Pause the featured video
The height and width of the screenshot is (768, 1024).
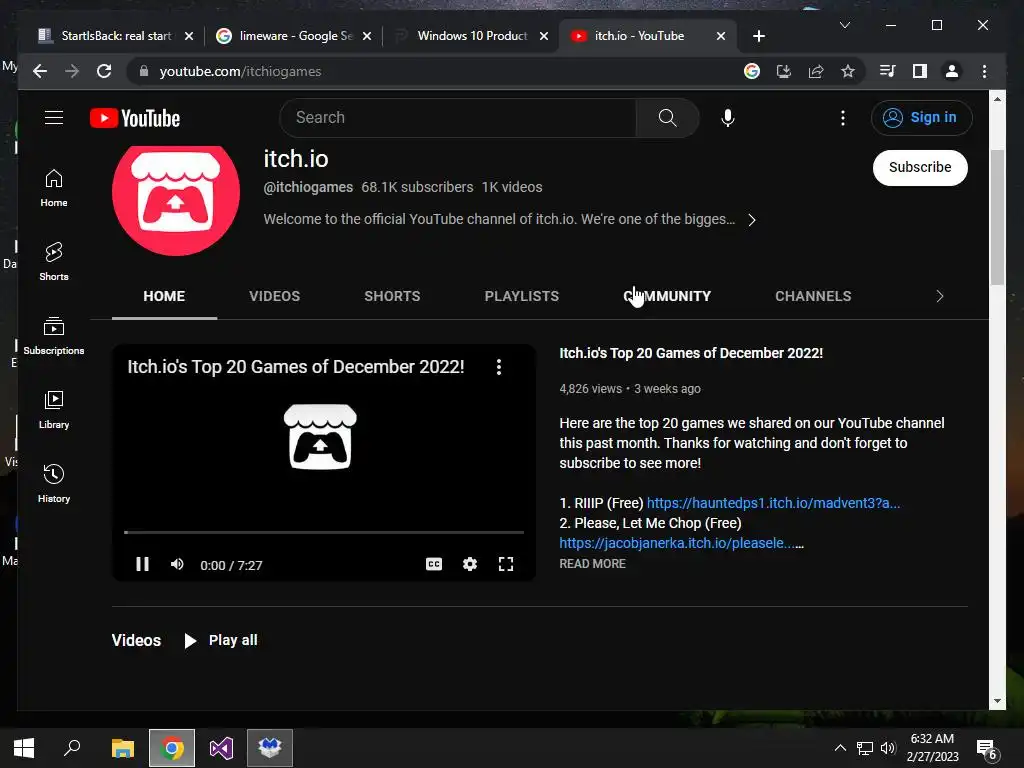click(x=142, y=564)
